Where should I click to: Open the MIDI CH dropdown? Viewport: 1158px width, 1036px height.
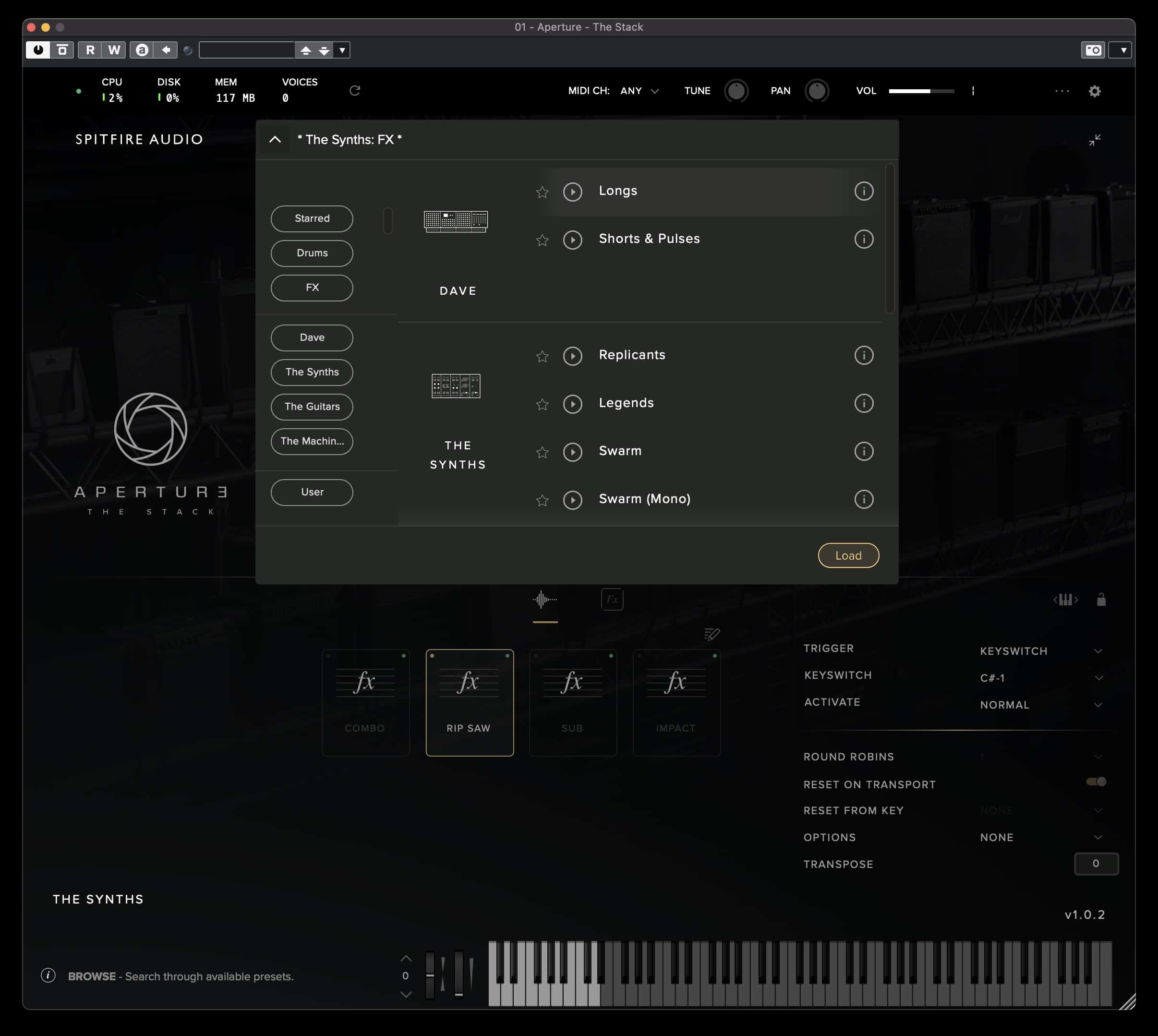pos(639,91)
